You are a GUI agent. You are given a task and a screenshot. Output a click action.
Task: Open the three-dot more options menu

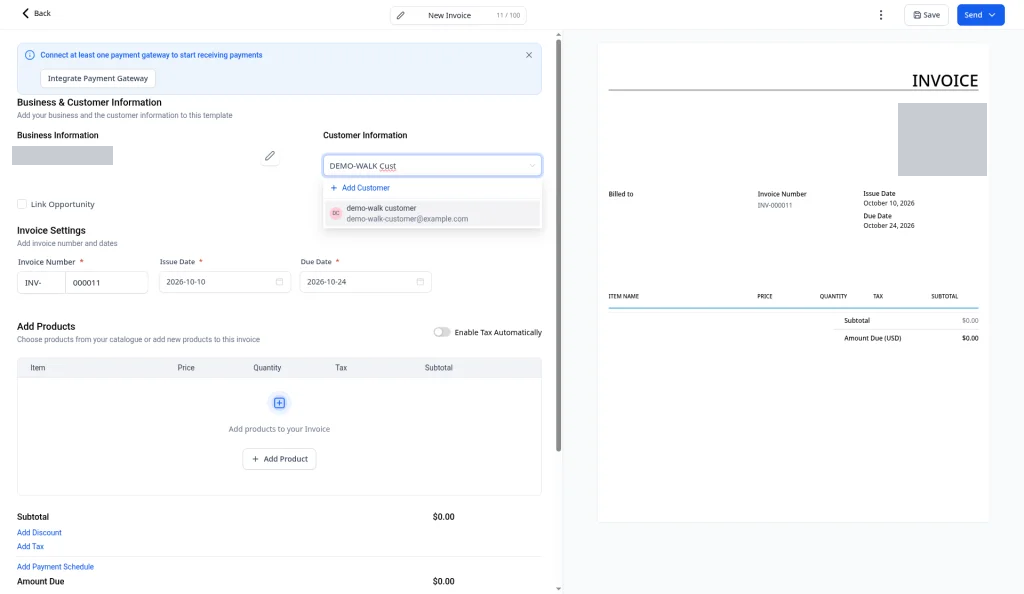click(880, 15)
